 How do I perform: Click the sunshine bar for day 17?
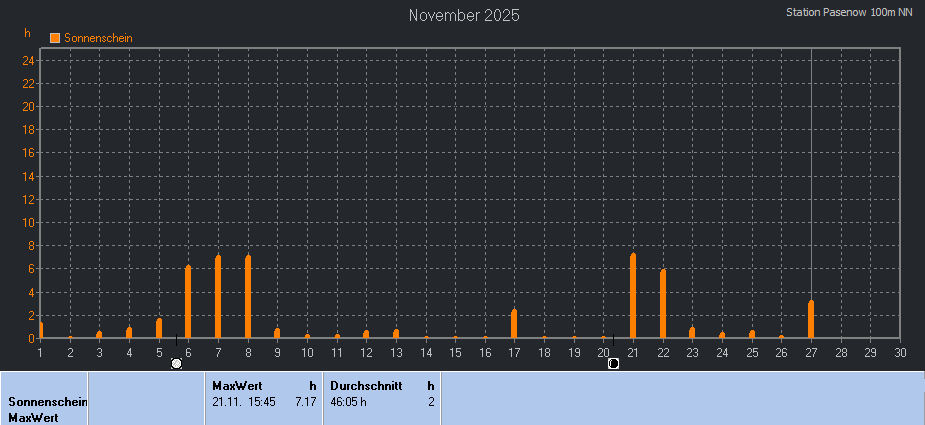pos(514,324)
